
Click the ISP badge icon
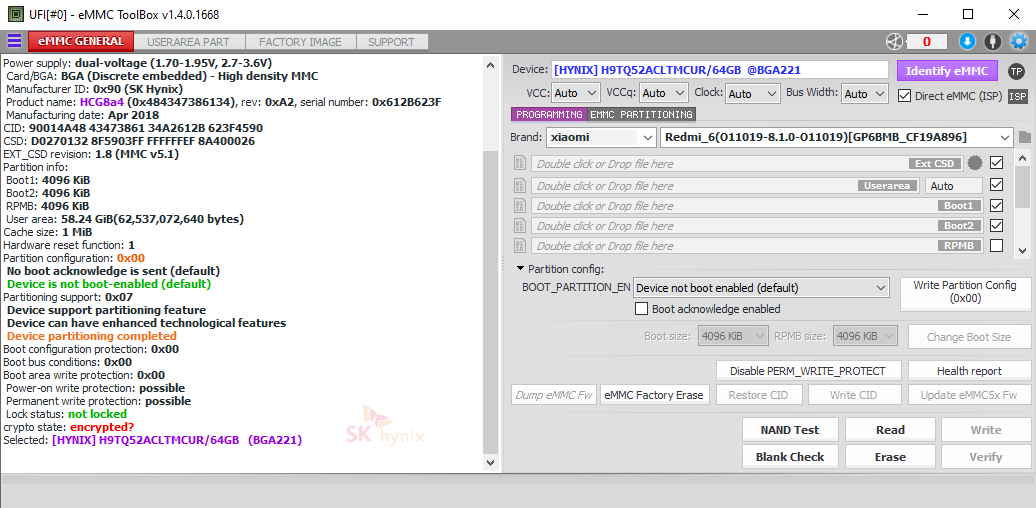1018,96
